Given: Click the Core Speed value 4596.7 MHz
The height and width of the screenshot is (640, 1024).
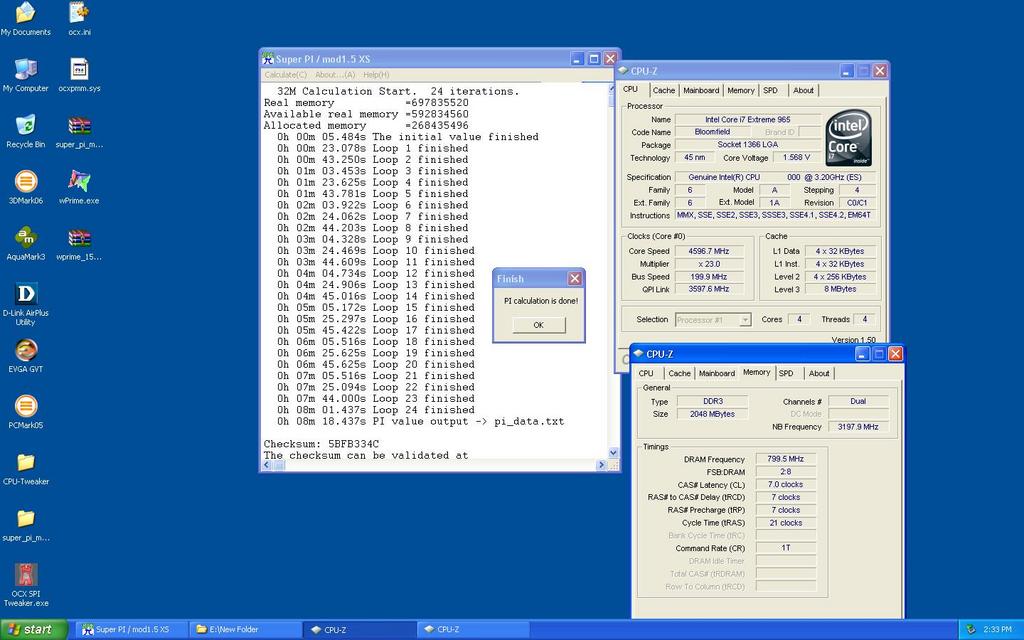Looking at the screenshot, I should pyautogui.click(x=709, y=251).
